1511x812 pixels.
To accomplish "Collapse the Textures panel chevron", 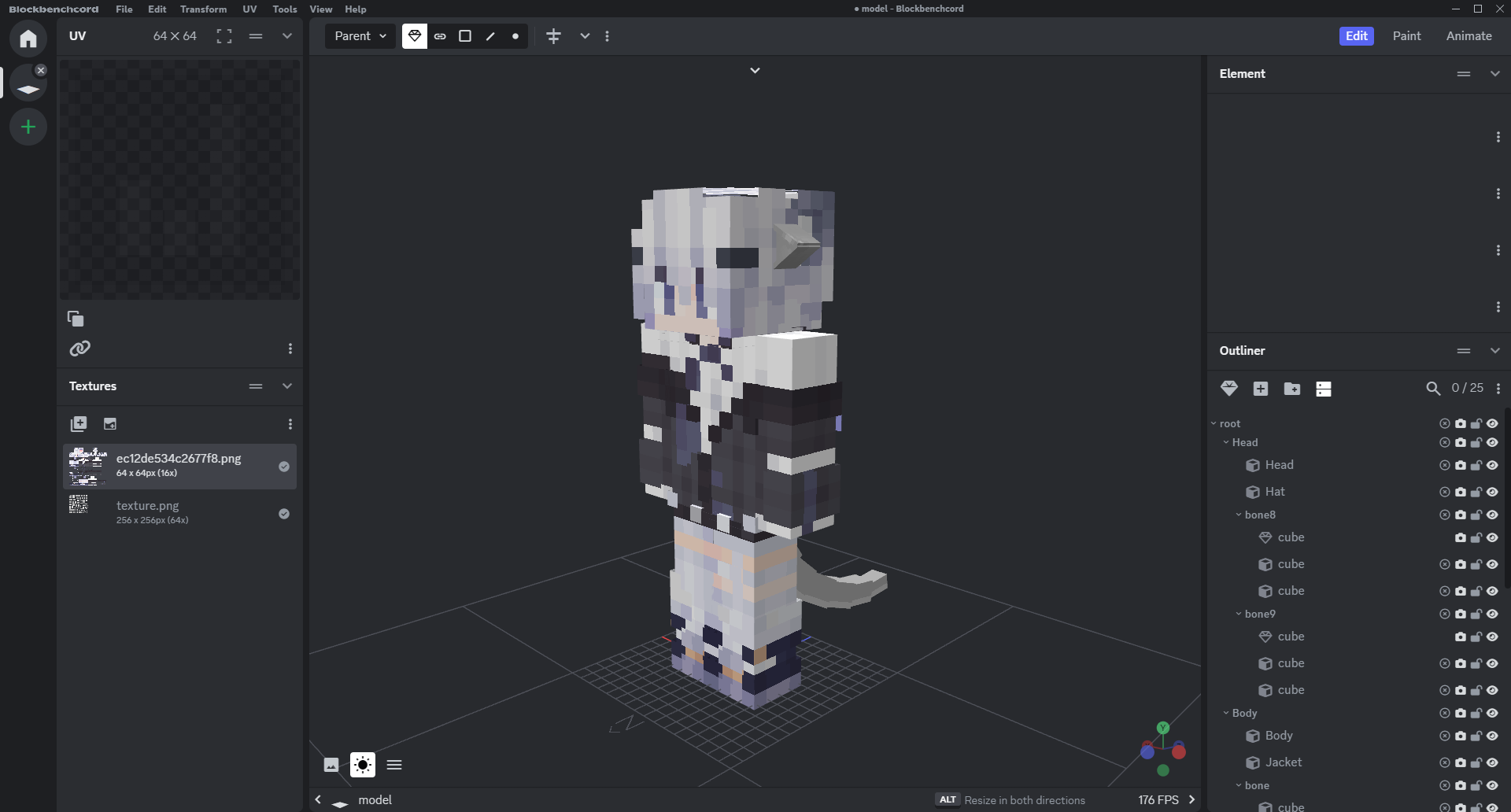I will click(287, 386).
